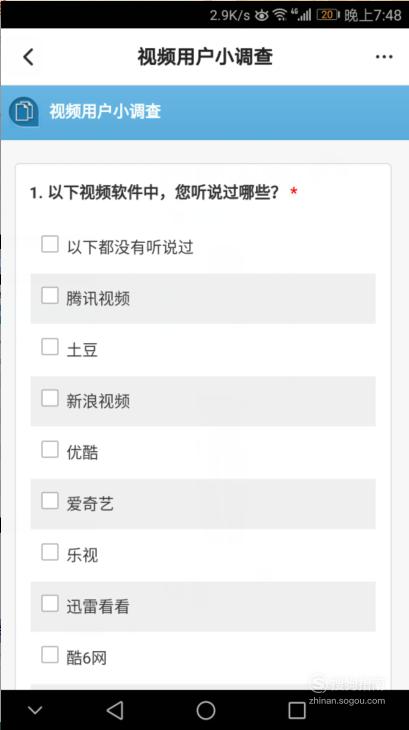This screenshot has width=409, height=730.
Task: Tap the back arrow in header
Action: pyautogui.click(x=28, y=57)
